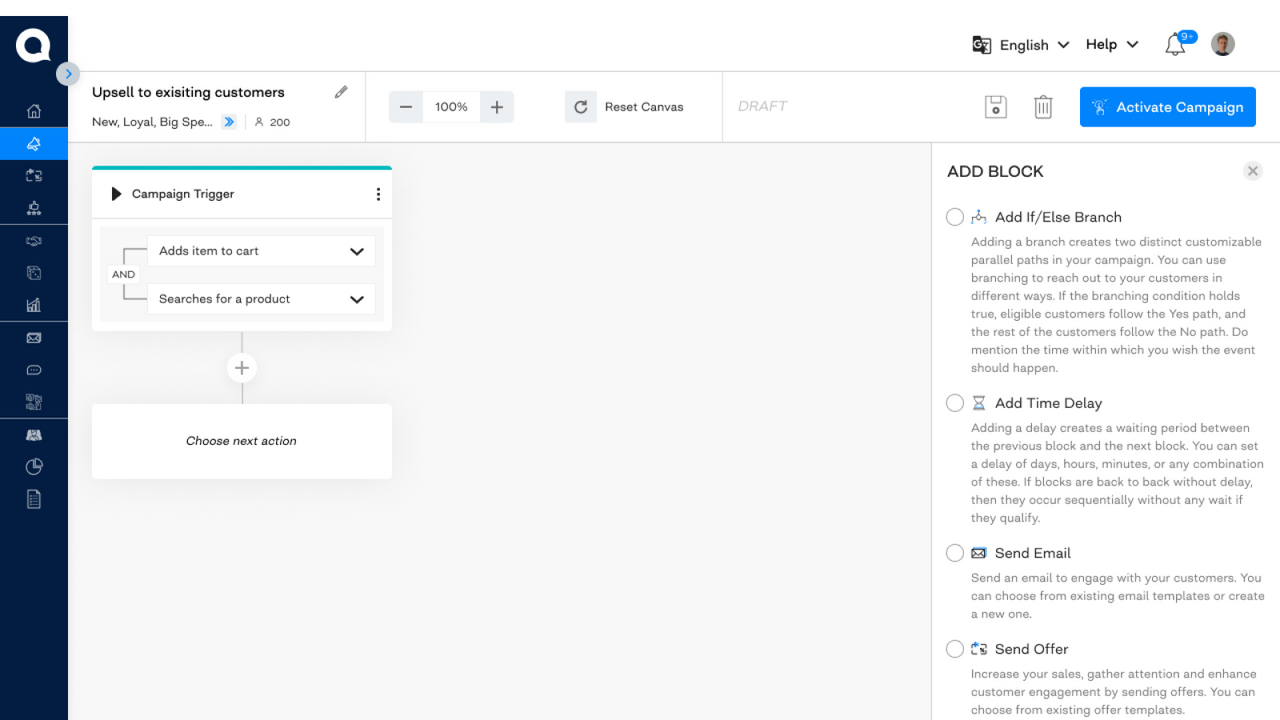The image size is (1280, 720).
Task: Select Send Email radio button
Action: [x=955, y=553]
